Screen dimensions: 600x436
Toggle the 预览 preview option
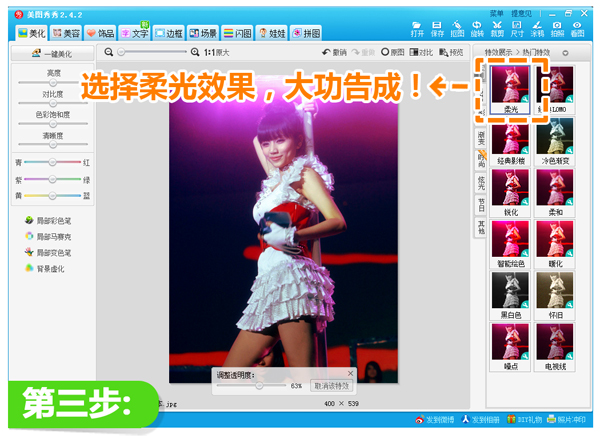pos(451,51)
